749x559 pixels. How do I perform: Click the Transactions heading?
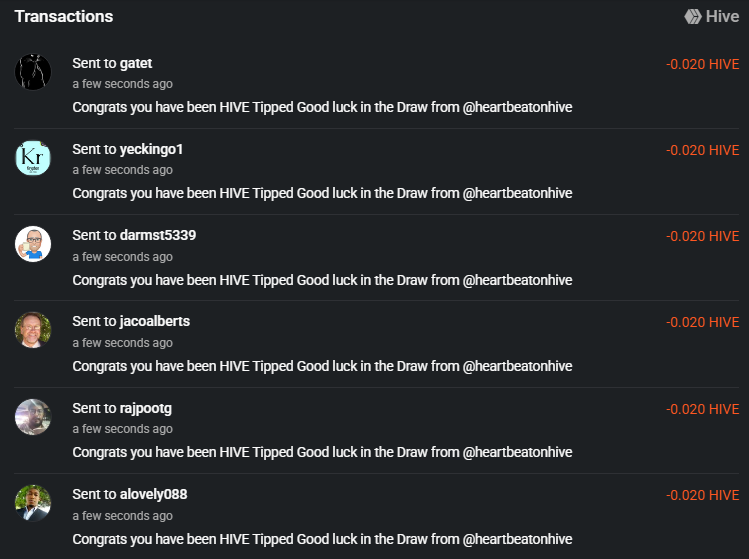point(64,17)
